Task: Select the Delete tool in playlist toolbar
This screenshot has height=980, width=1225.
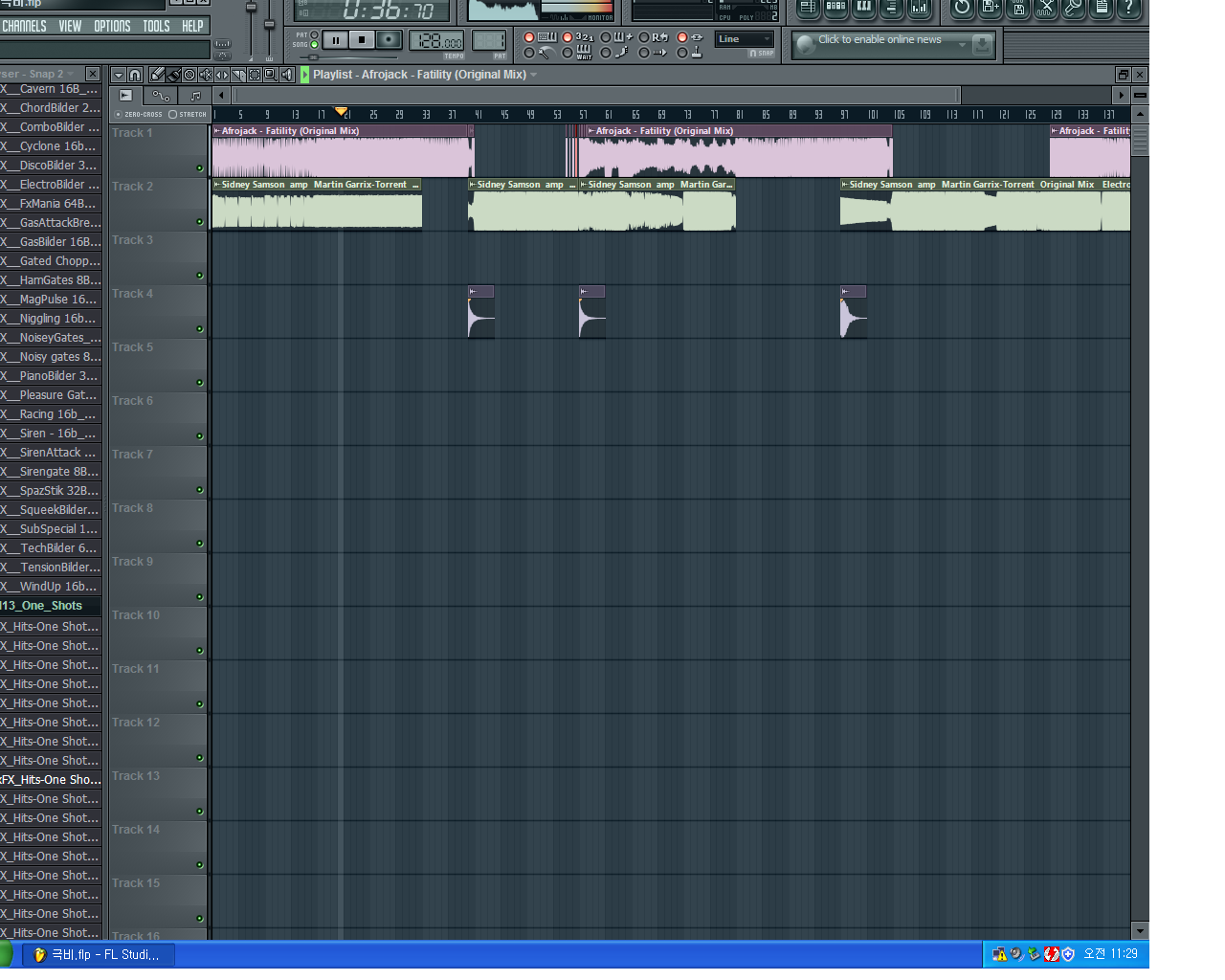Action: pos(189,75)
